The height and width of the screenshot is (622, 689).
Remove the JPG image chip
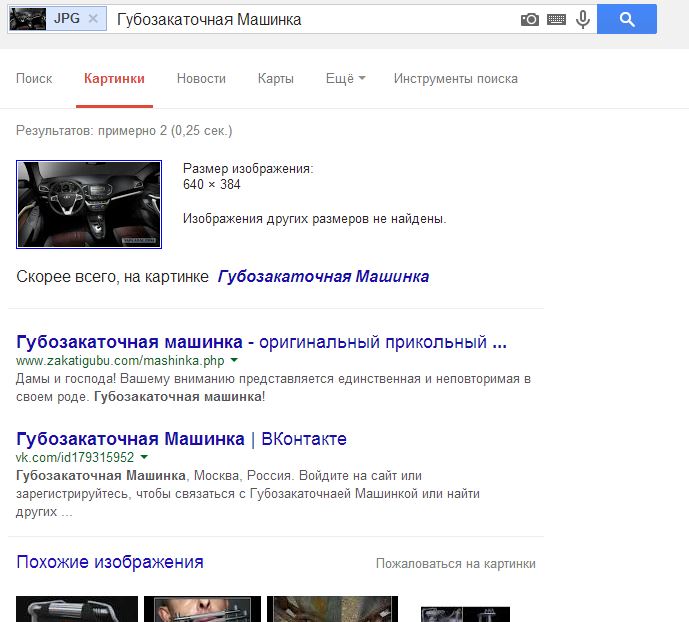[93, 18]
